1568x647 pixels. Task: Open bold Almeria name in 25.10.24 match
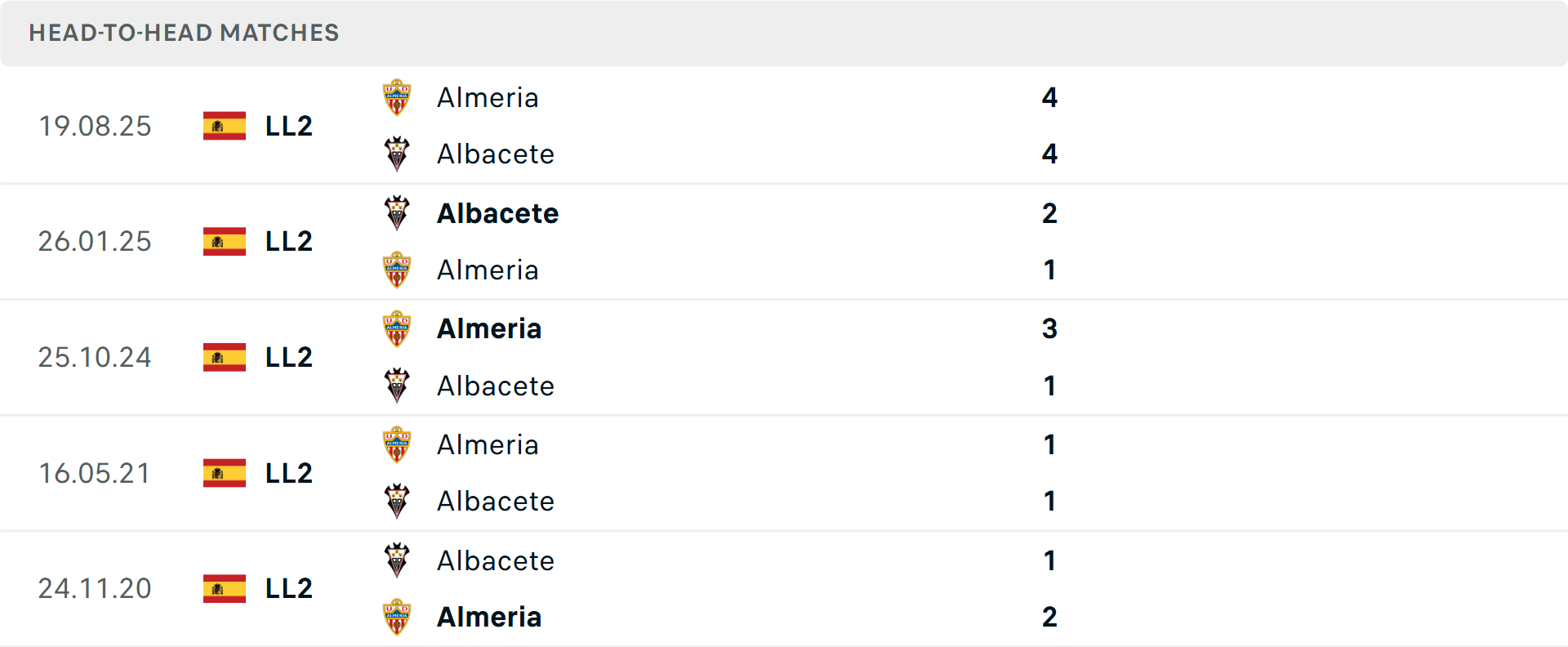coord(489,328)
